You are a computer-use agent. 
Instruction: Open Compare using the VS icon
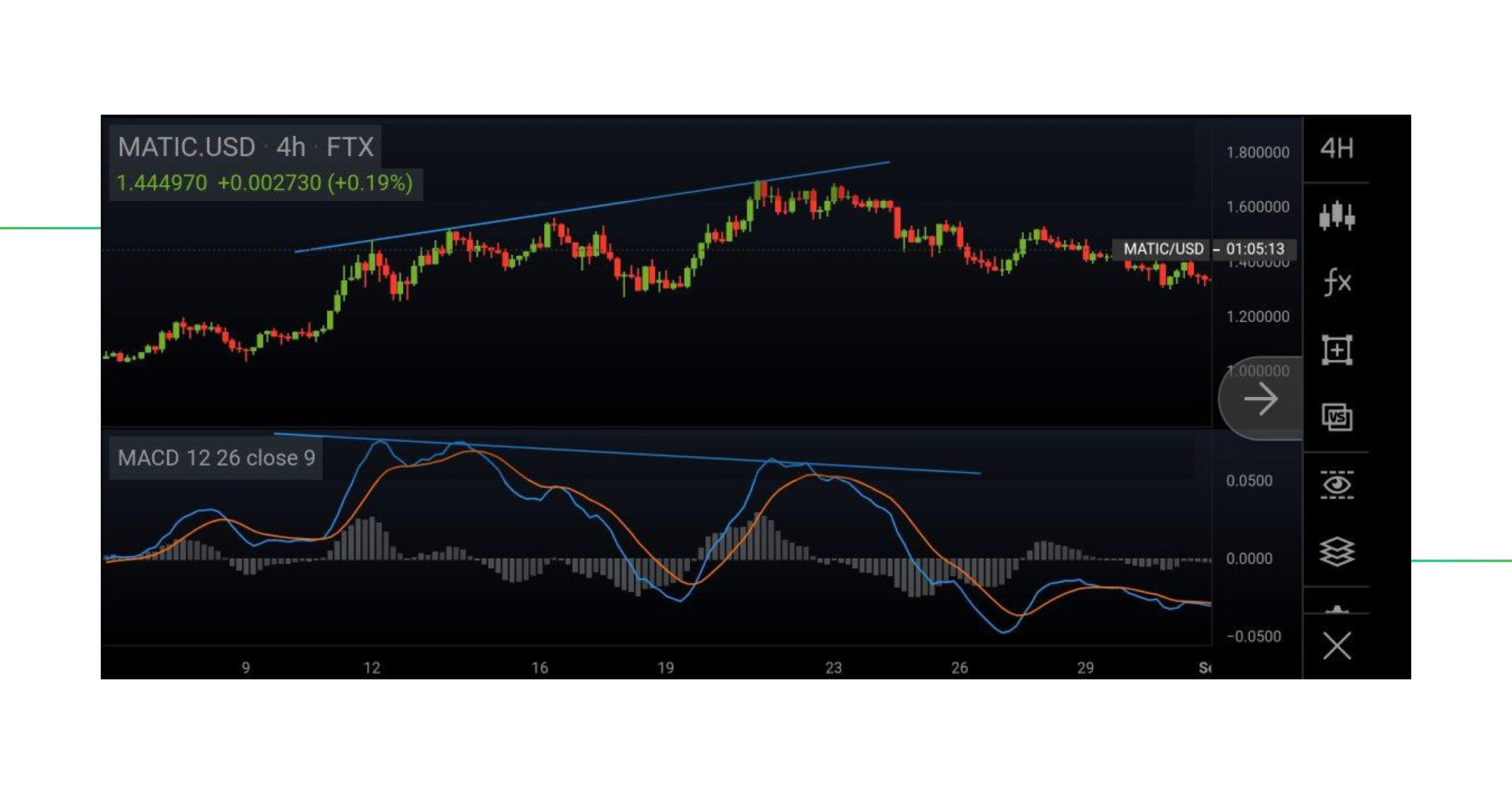[x=1338, y=417]
